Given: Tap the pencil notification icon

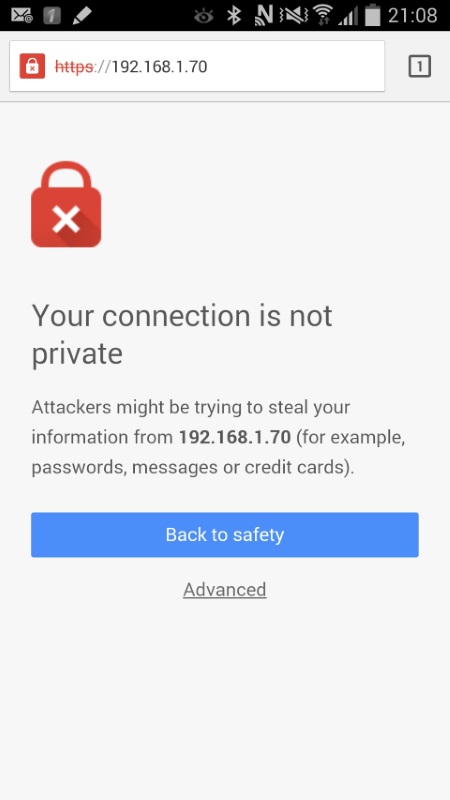Looking at the screenshot, I should (x=82, y=15).
